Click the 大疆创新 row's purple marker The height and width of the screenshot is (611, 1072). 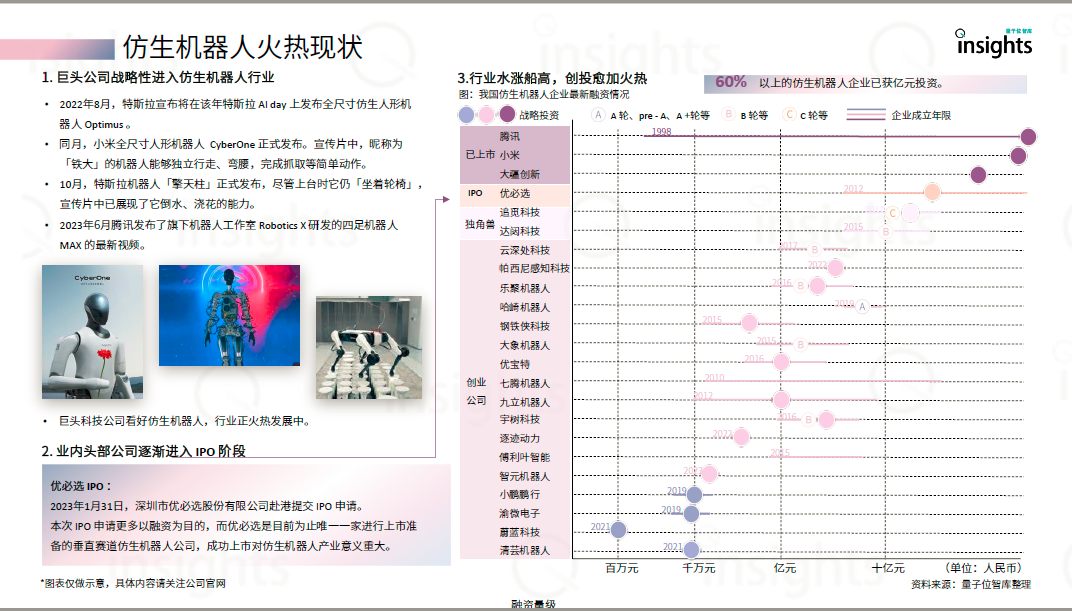(x=978, y=175)
